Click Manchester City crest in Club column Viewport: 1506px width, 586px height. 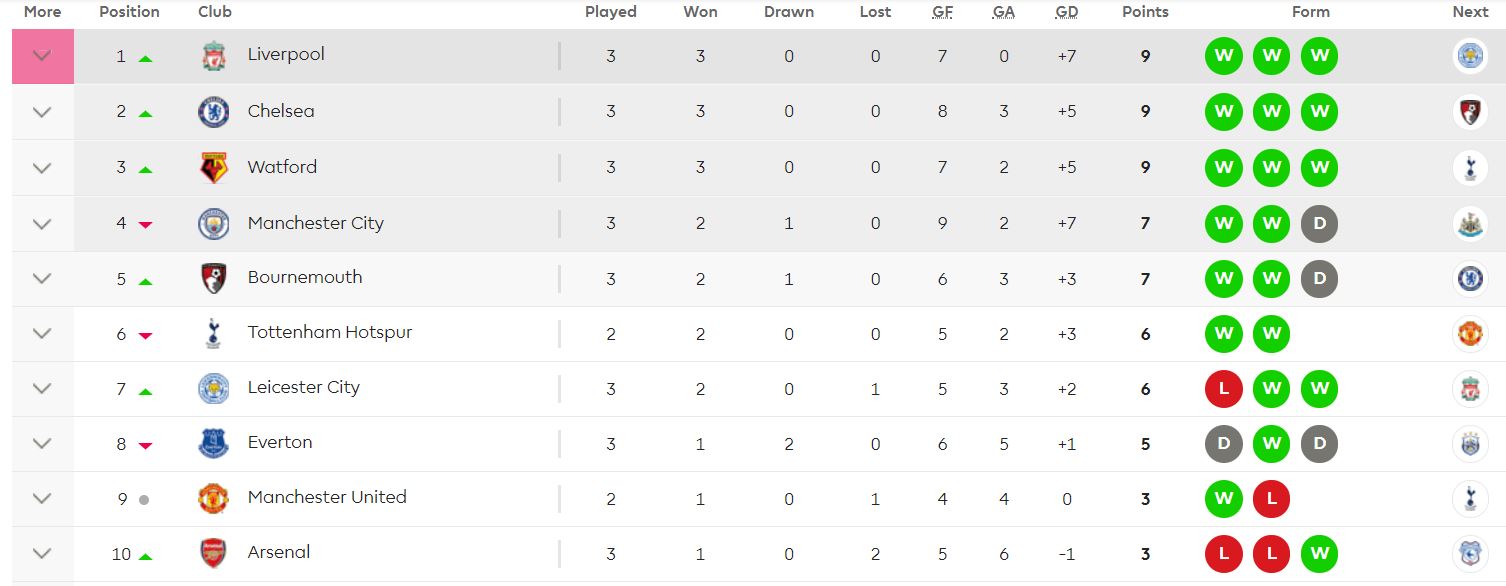tap(213, 224)
